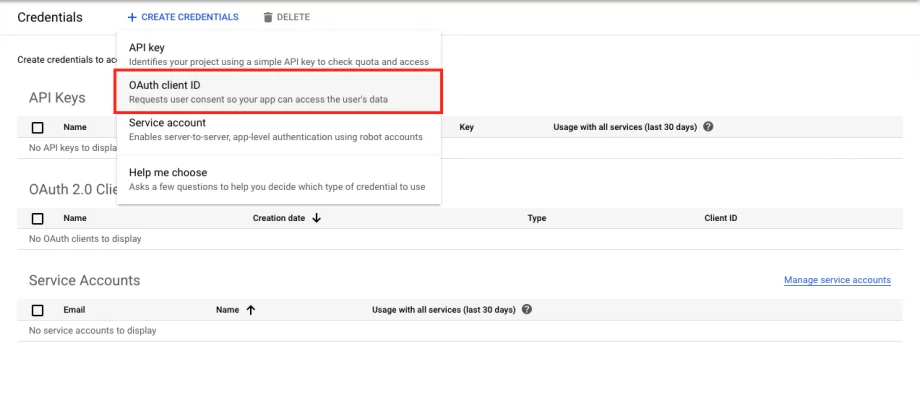Collapse the Create Credentials dropdown
Viewport: 920px width, 408px height.
(x=183, y=18)
